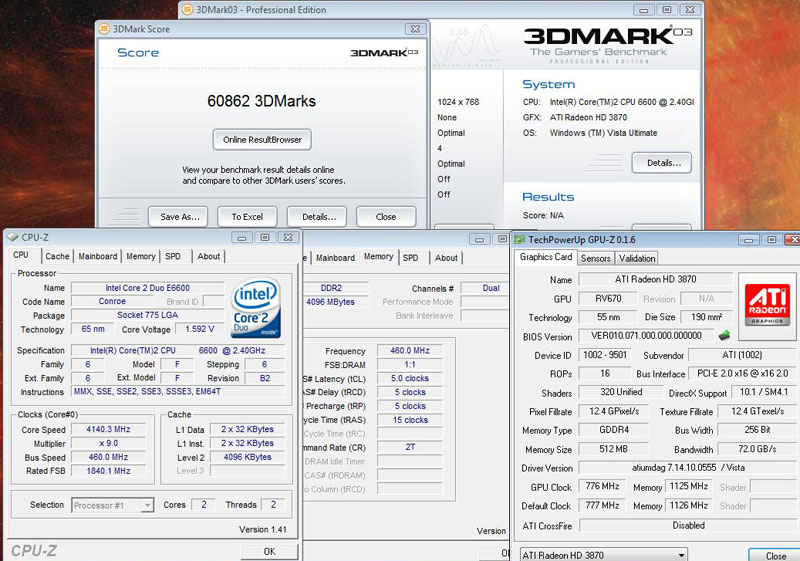This screenshot has width=800, height=561.
Task: Open Details in 3DMark Score dialog
Action: pyautogui.click(x=317, y=217)
